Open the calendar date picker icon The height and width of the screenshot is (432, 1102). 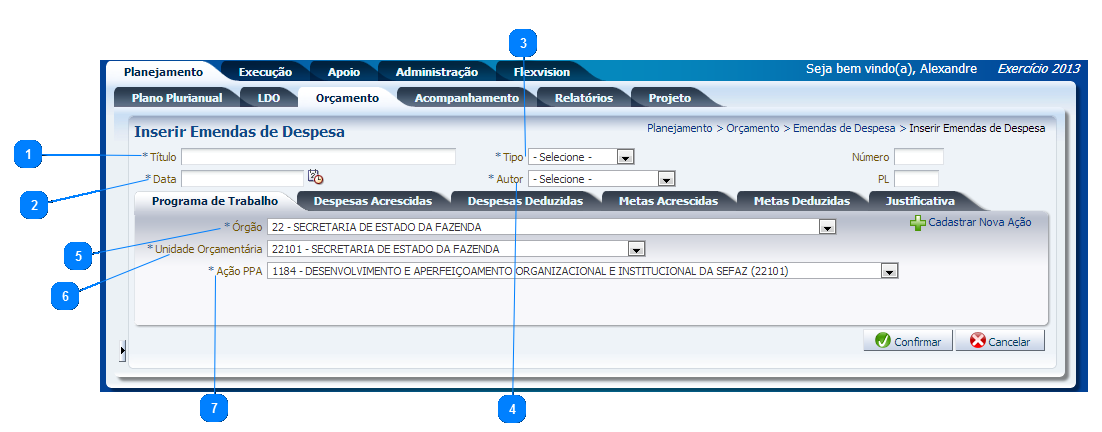click(x=315, y=178)
